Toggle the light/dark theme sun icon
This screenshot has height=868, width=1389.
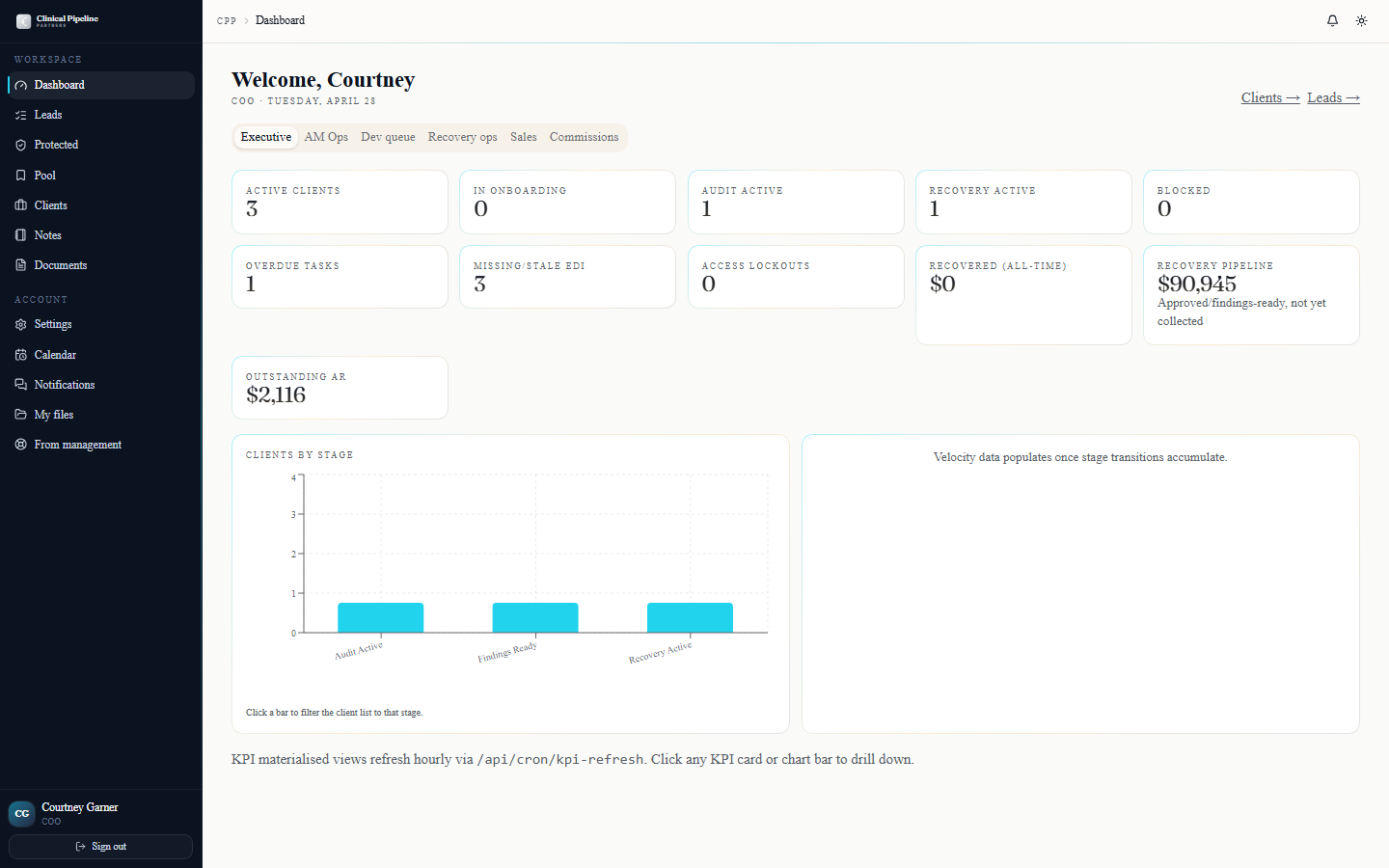(1361, 20)
